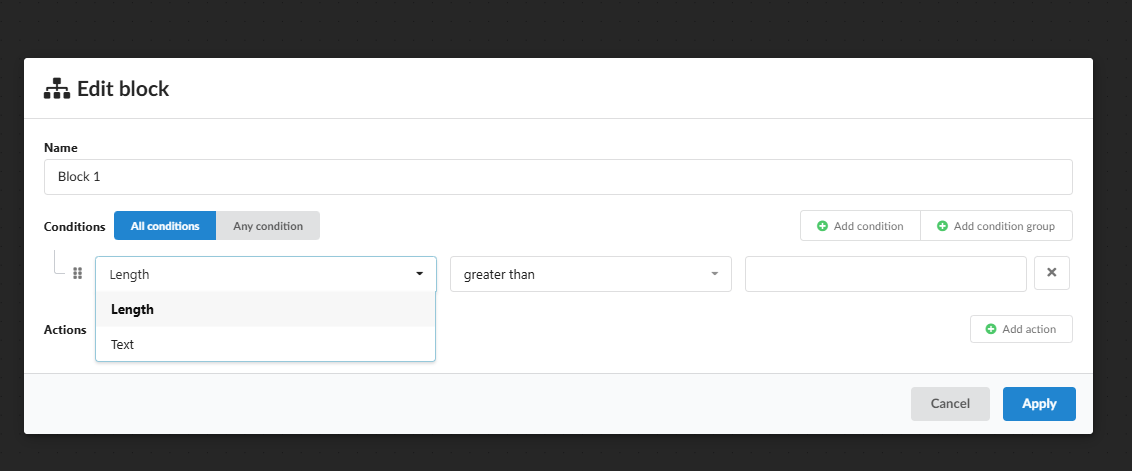Open the greater than operator dropdown
Screen dimensions: 1132x471
[591, 275]
